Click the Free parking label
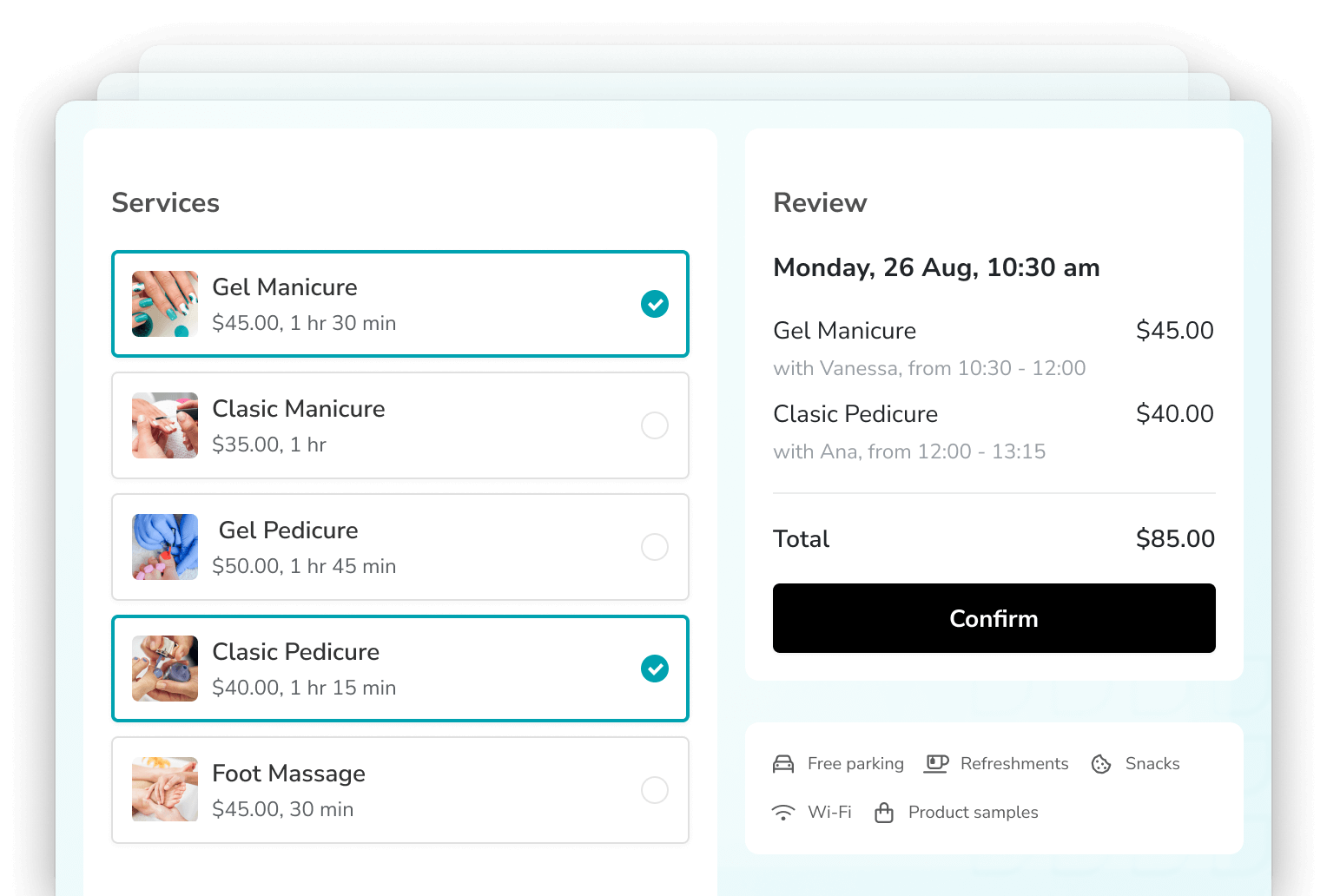 point(855,764)
